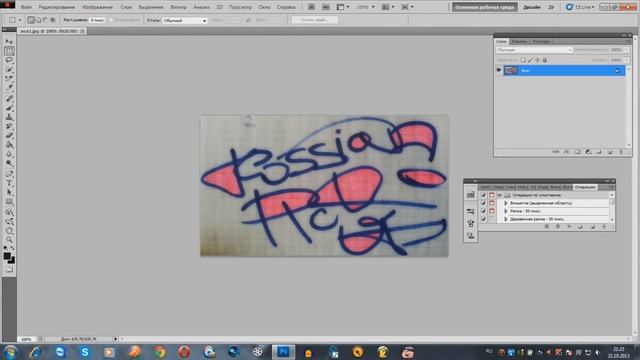This screenshot has height=360, width=640.
Task: Open the layer opacity dropdown arrow
Action: coord(627,50)
